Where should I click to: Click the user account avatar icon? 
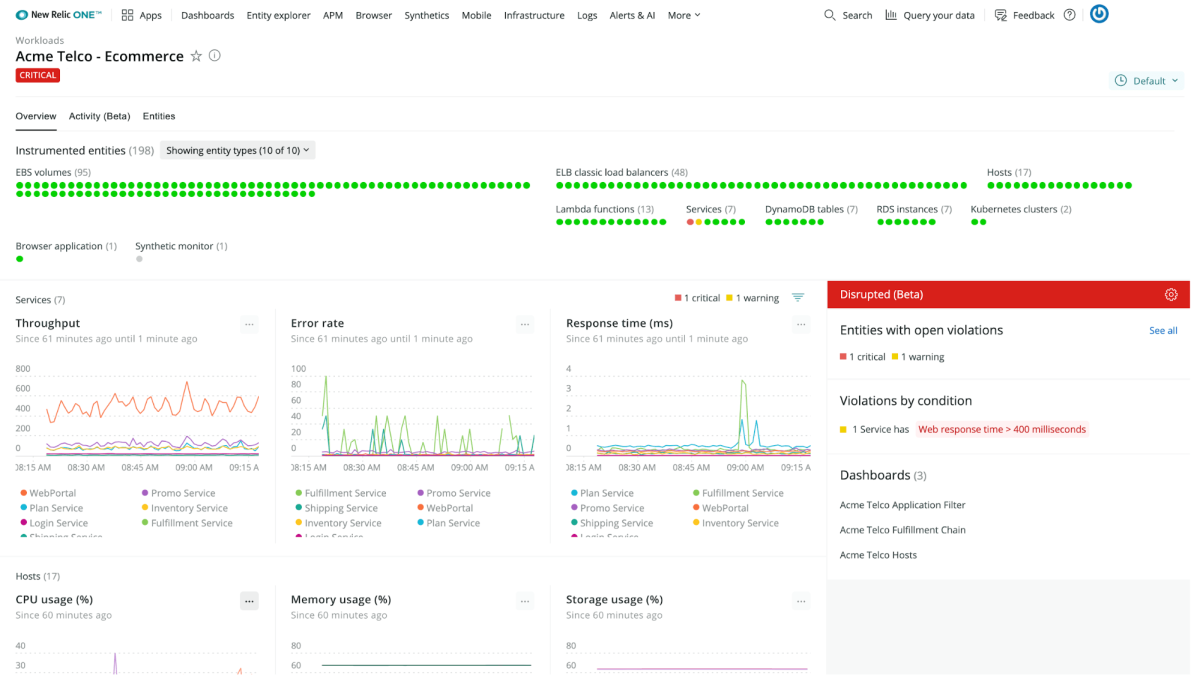click(x=1099, y=14)
